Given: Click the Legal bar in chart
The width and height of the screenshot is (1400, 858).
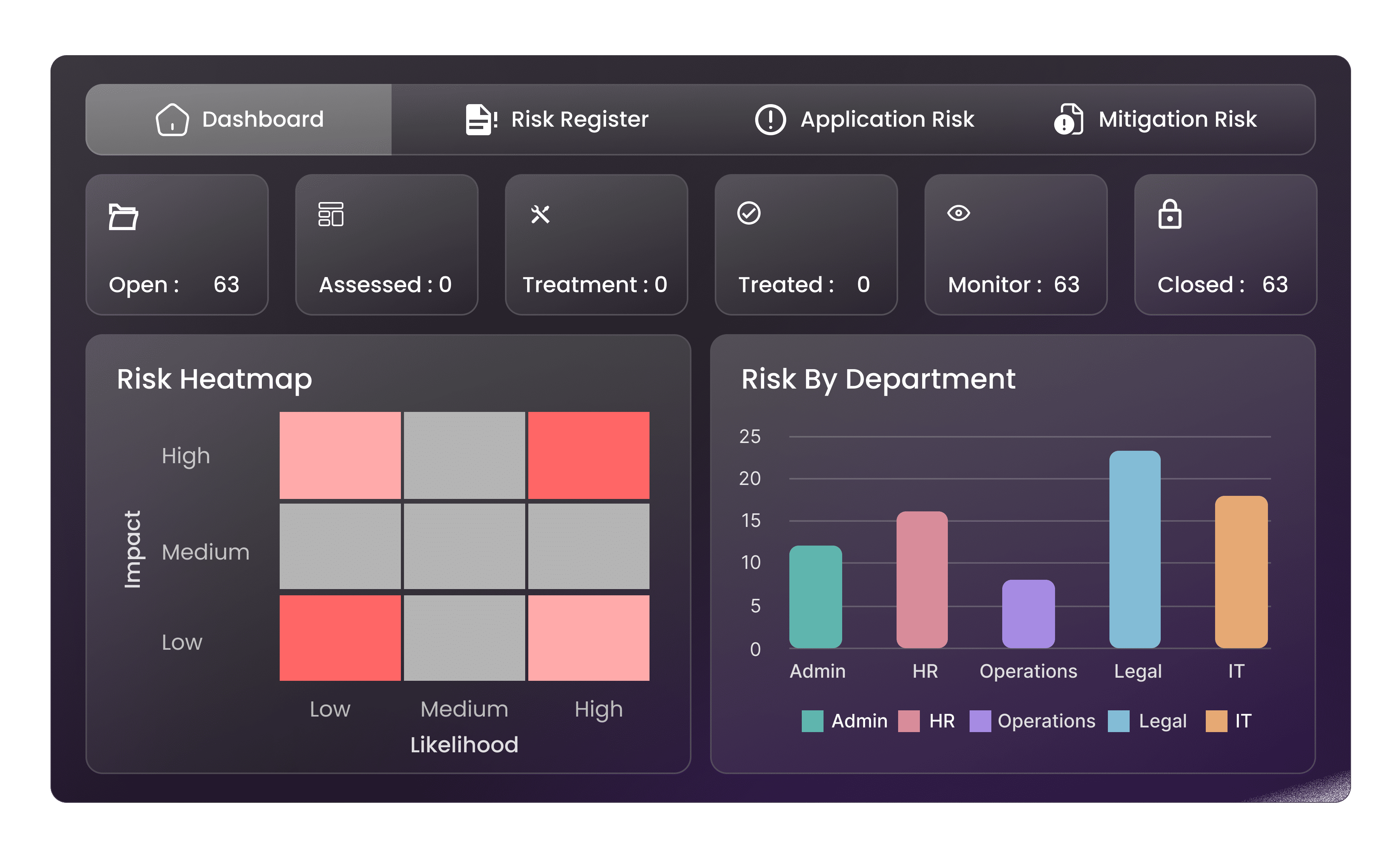Looking at the screenshot, I should (x=1135, y=549).
